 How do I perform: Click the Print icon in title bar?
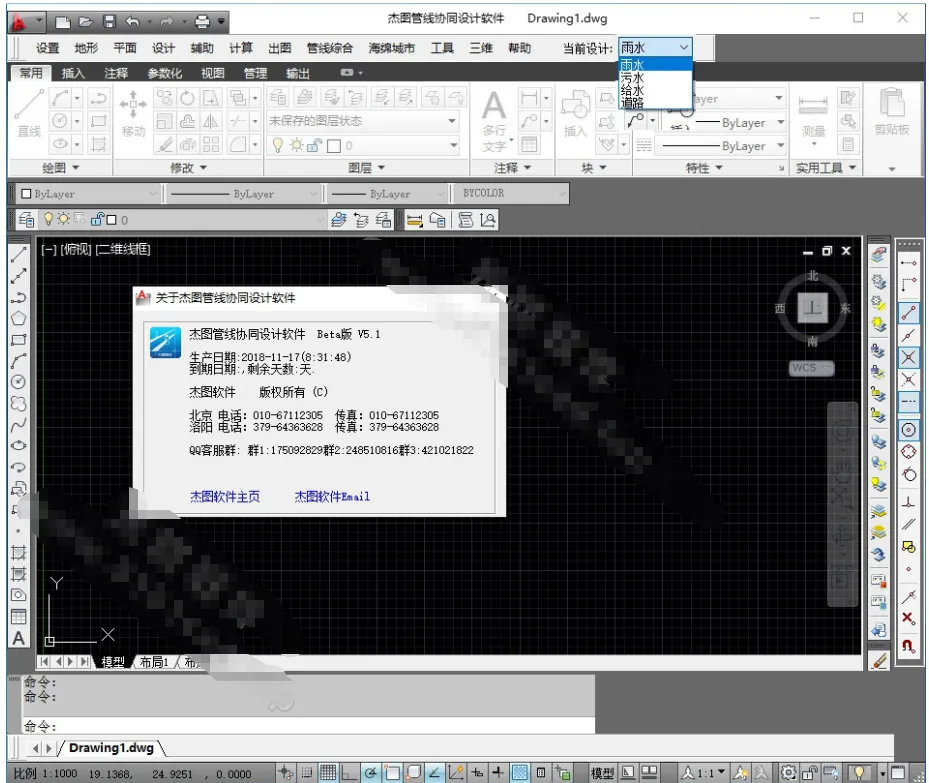(x=203, y=22)
